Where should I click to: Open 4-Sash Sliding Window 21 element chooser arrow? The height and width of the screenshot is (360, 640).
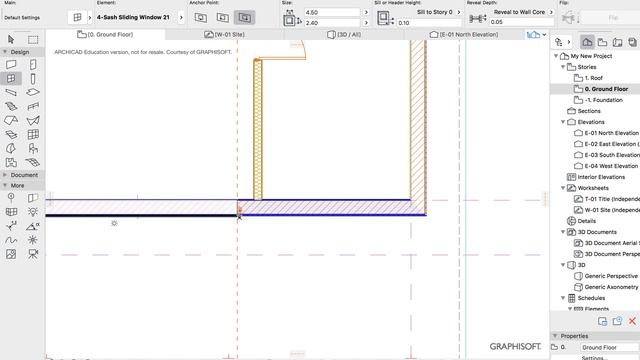point(181,18)
